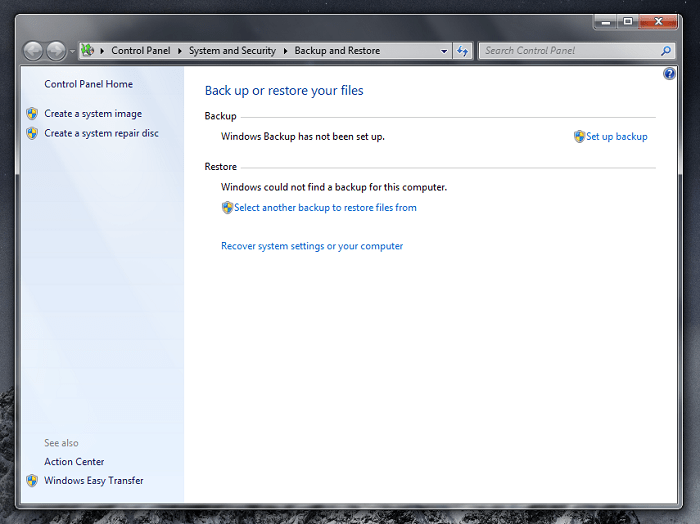The height and width of the screenshot is (524, 700).
Task: Open Help using the blue question mark icon
Action: [x=669, y=74]
